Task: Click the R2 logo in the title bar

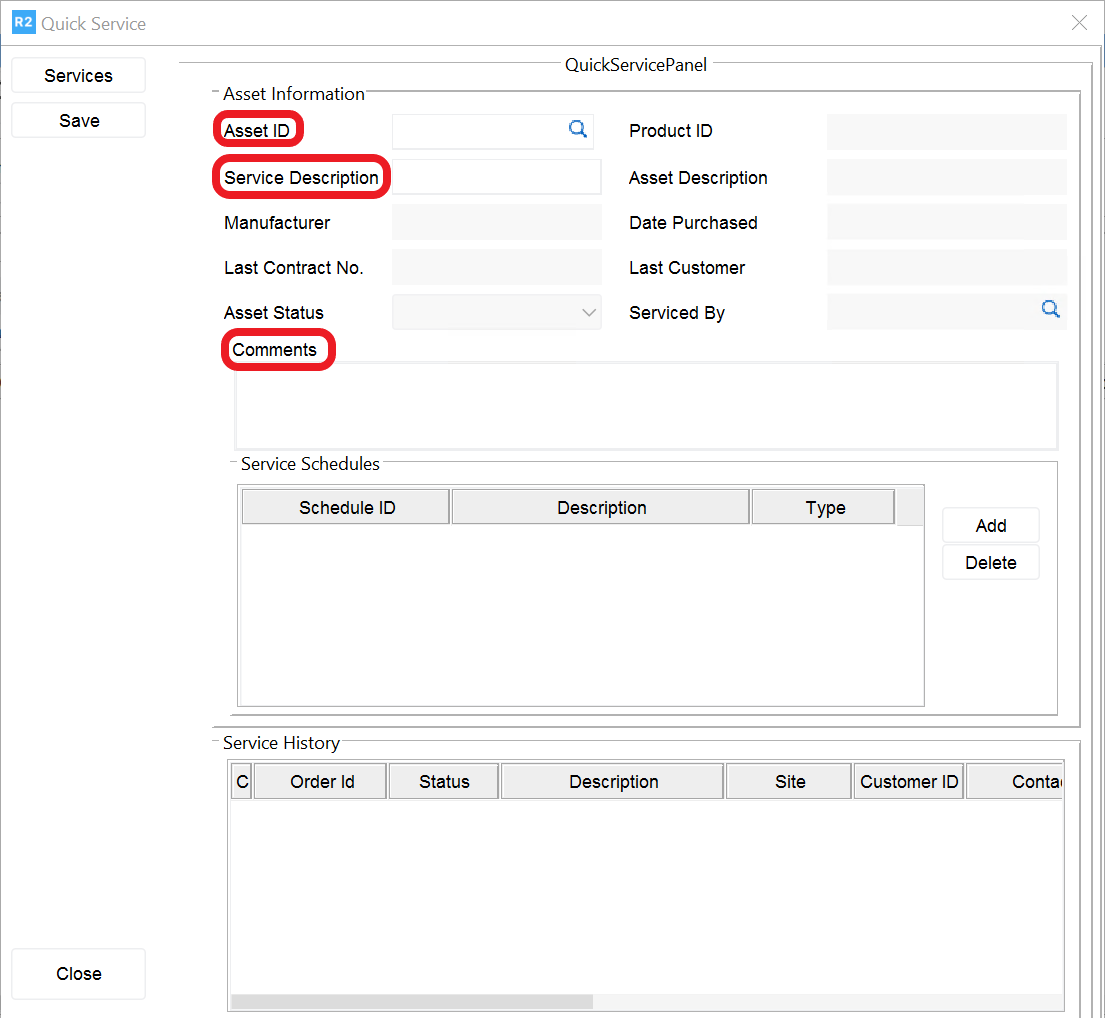Action: click(x=23, y=22)
